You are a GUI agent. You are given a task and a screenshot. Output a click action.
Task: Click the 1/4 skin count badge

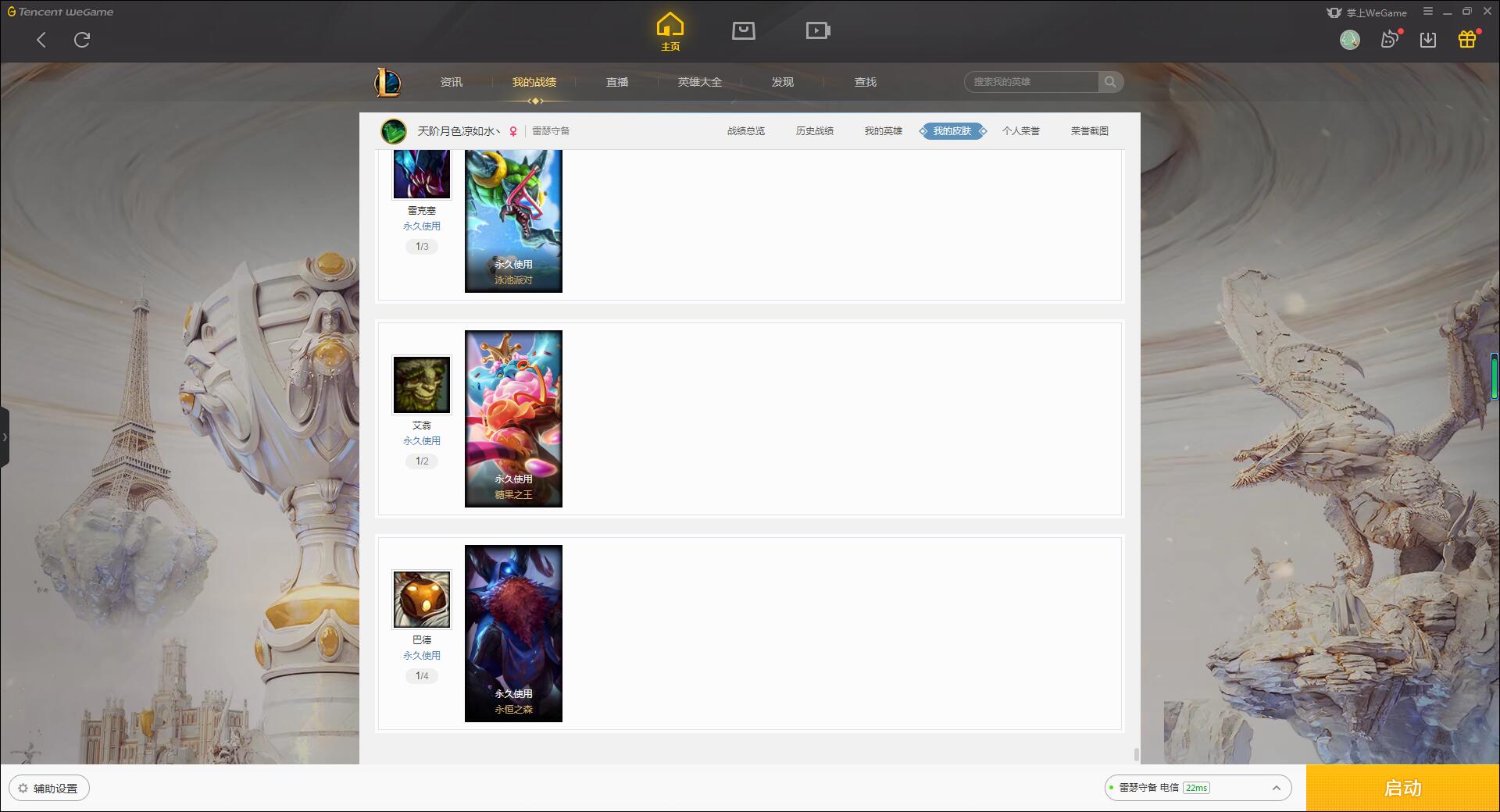pyautogui.click(x=422, y=676)
